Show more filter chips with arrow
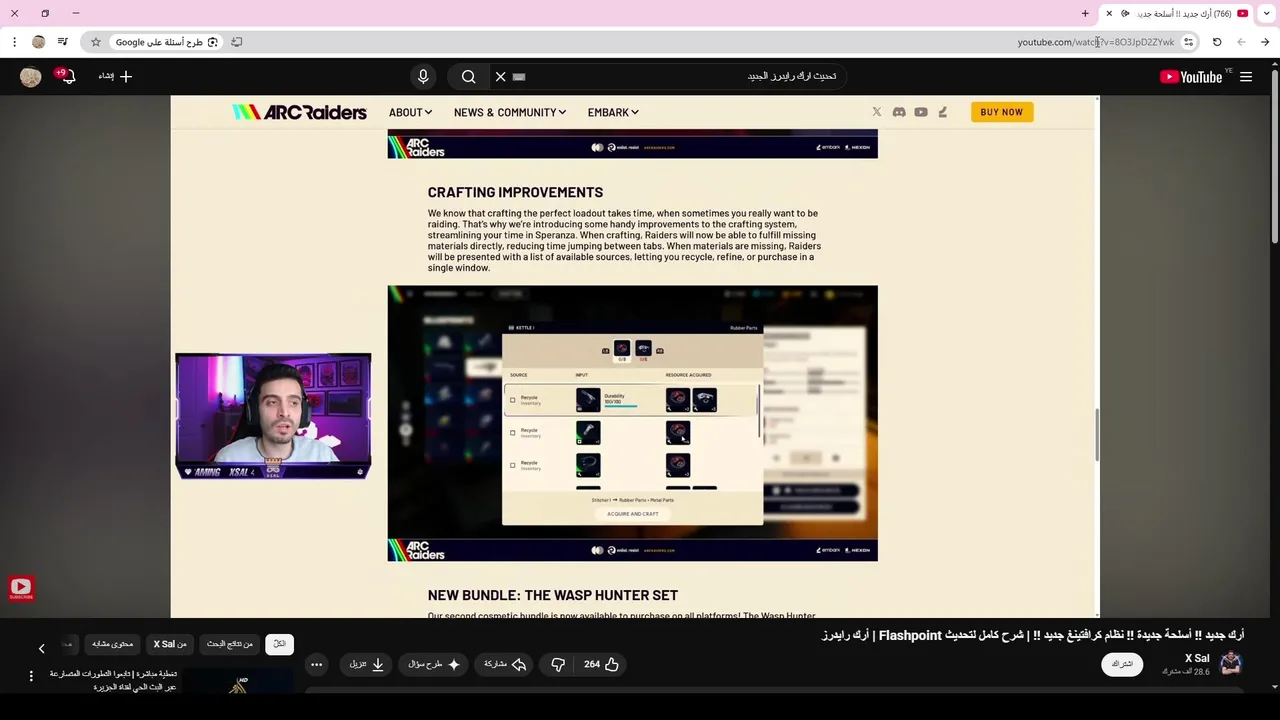 (41, 649)
